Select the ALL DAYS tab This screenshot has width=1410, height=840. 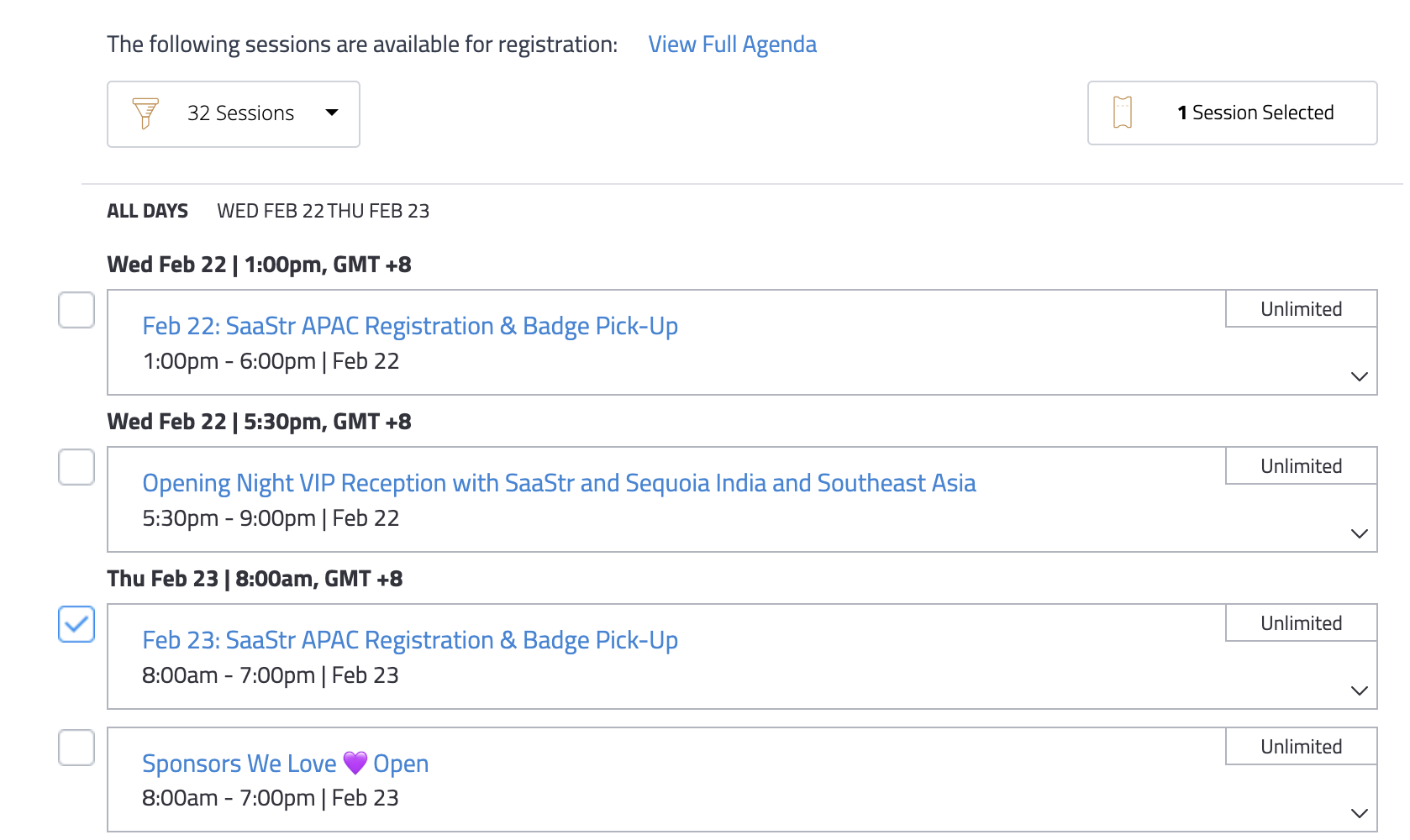[148, 211]
